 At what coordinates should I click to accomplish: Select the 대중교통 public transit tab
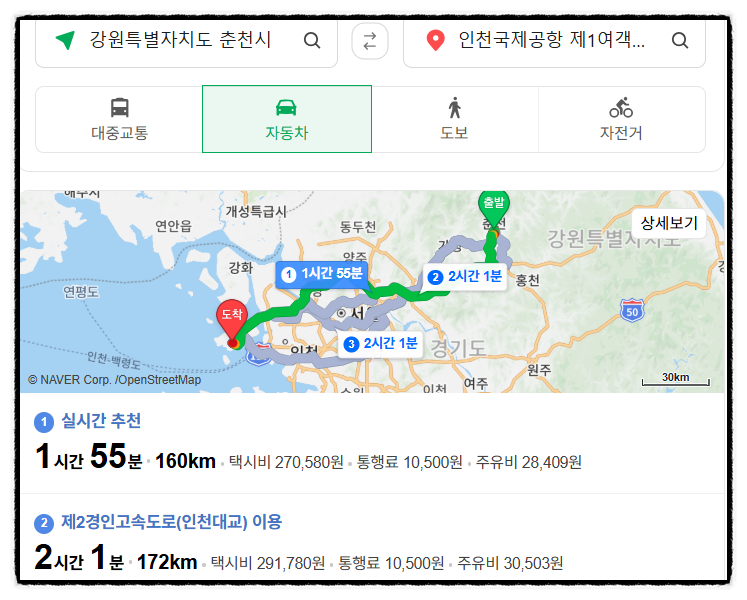tap(119, 119)
